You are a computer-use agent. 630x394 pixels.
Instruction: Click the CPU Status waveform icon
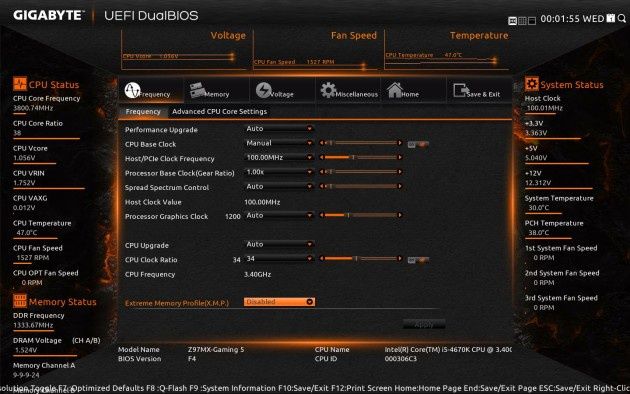pos(20,84)
